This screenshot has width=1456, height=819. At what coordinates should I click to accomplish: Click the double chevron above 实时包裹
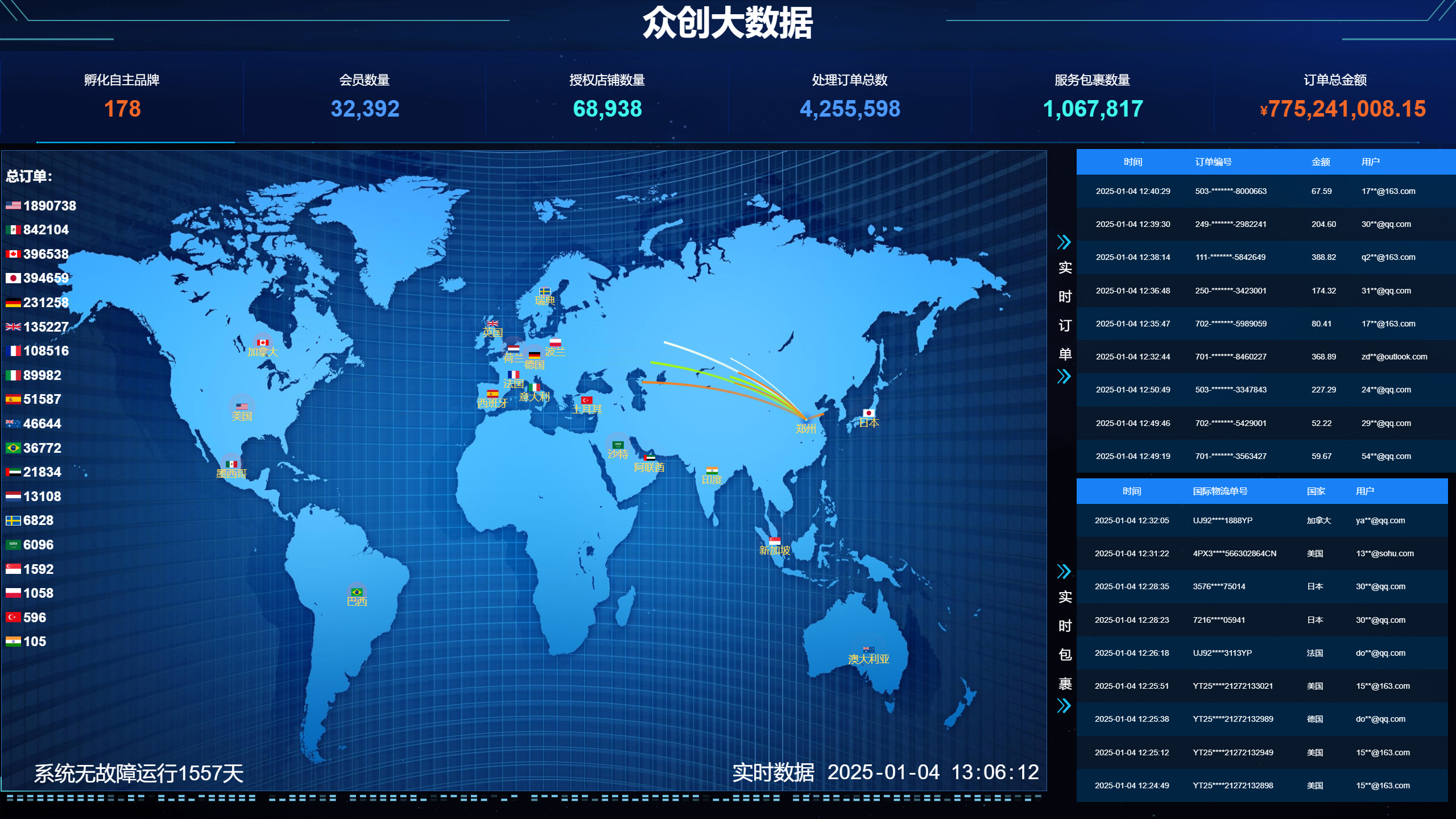[1064, 571]
